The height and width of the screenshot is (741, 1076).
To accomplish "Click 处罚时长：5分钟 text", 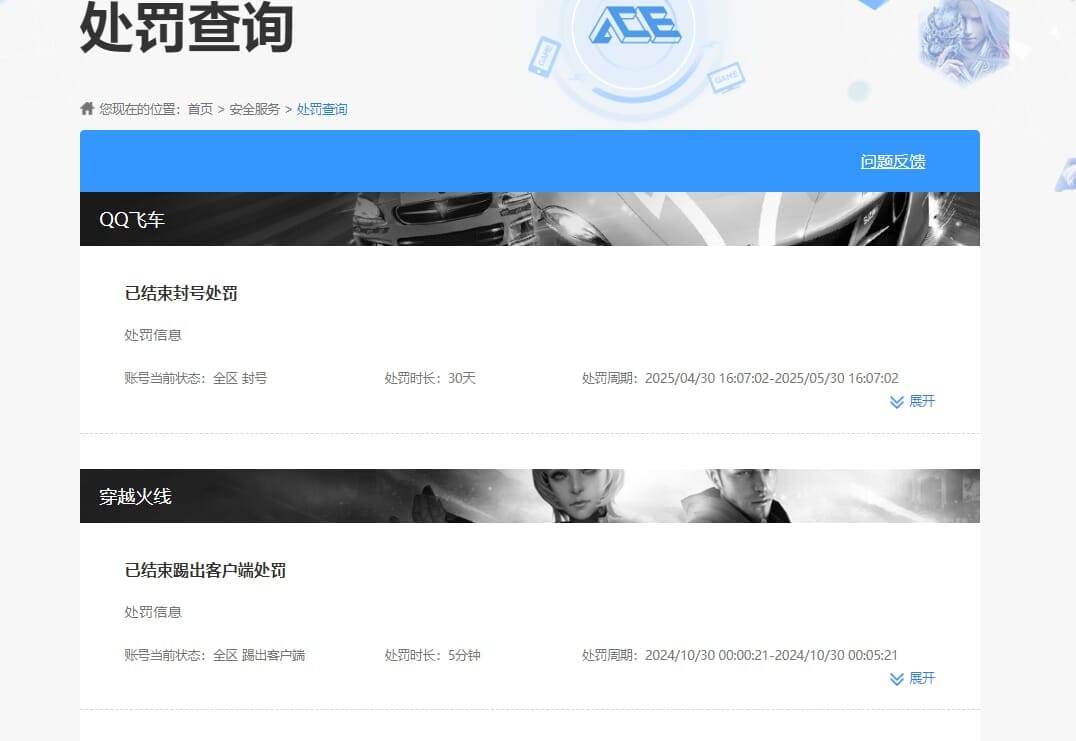I will point(432,655).
